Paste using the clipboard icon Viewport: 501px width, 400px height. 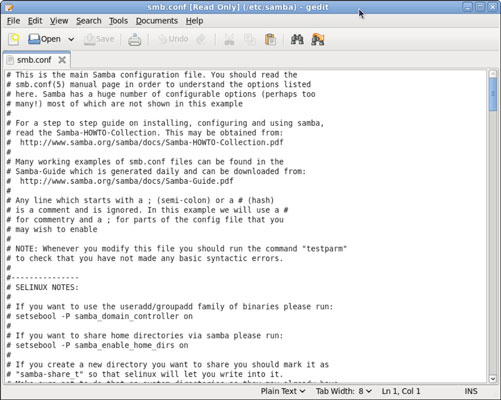270,39
